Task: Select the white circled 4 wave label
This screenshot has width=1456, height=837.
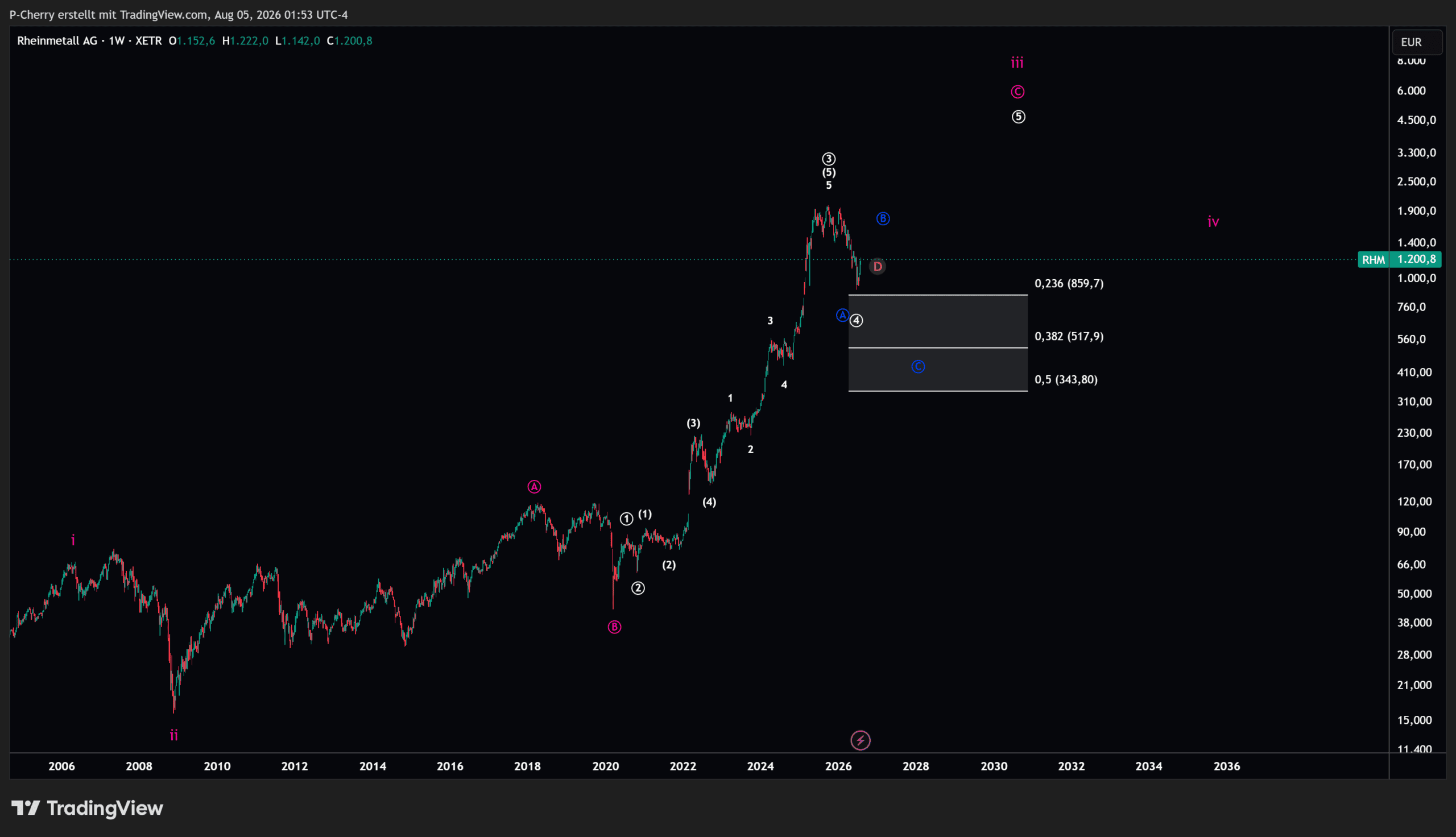Action: coord(857,321)
